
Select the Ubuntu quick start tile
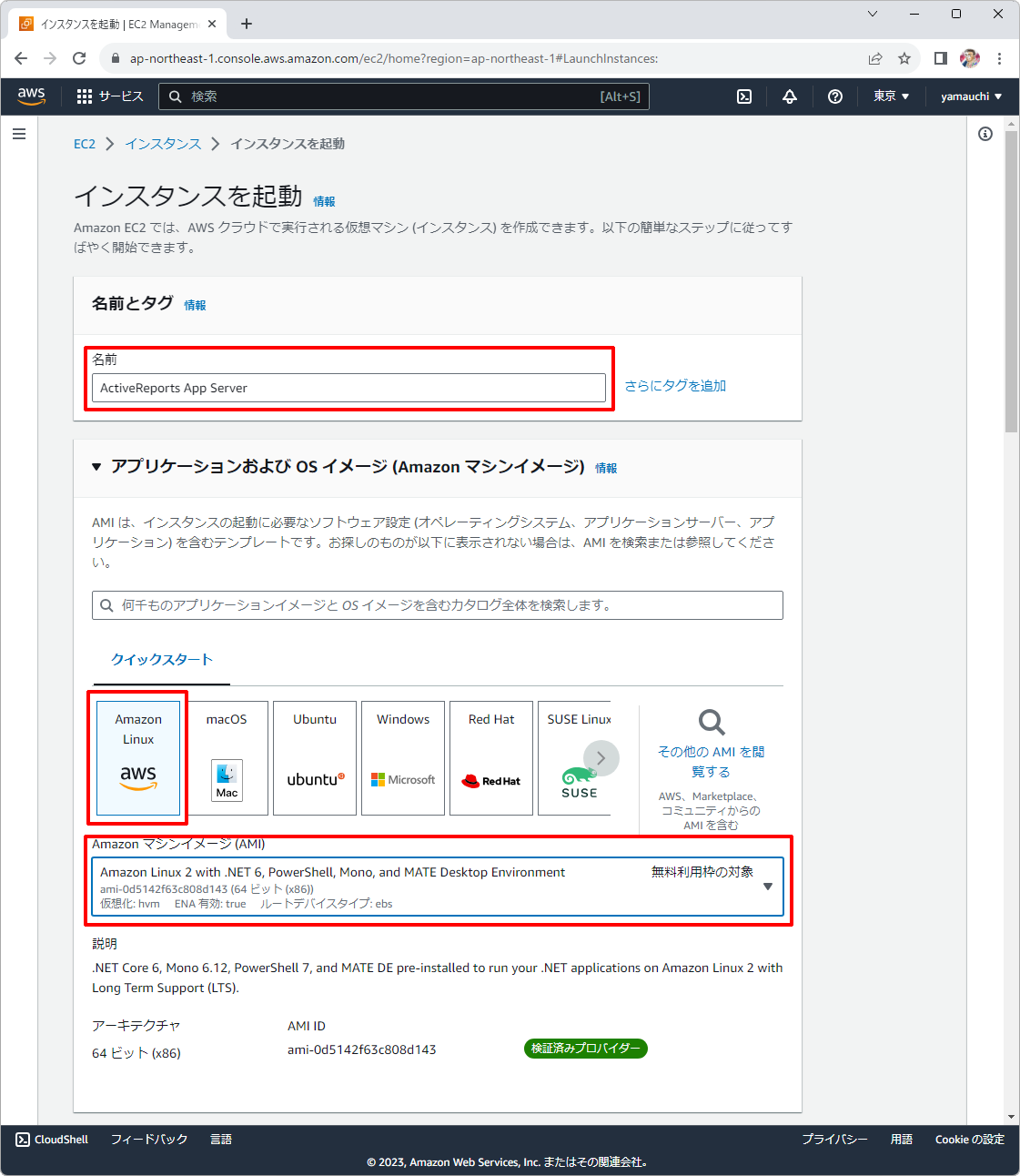tap(315, 758)
